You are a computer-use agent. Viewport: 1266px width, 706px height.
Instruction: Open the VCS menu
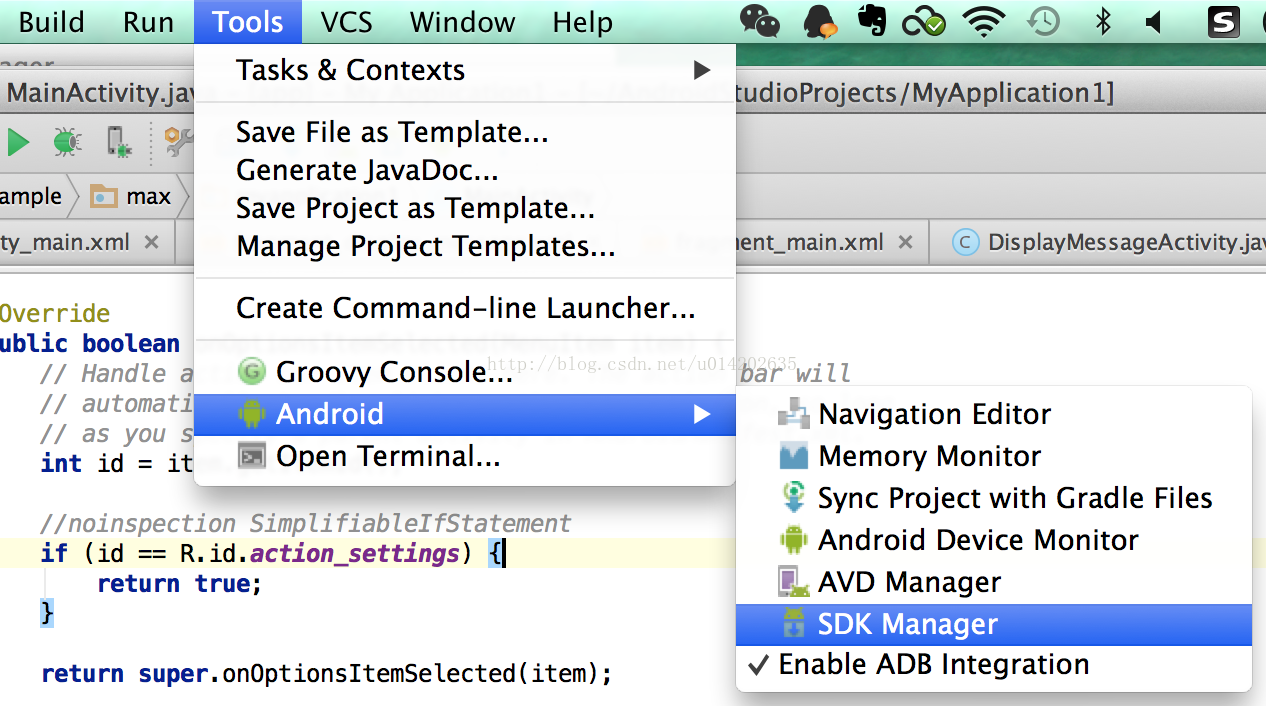[x=347, y=22]
